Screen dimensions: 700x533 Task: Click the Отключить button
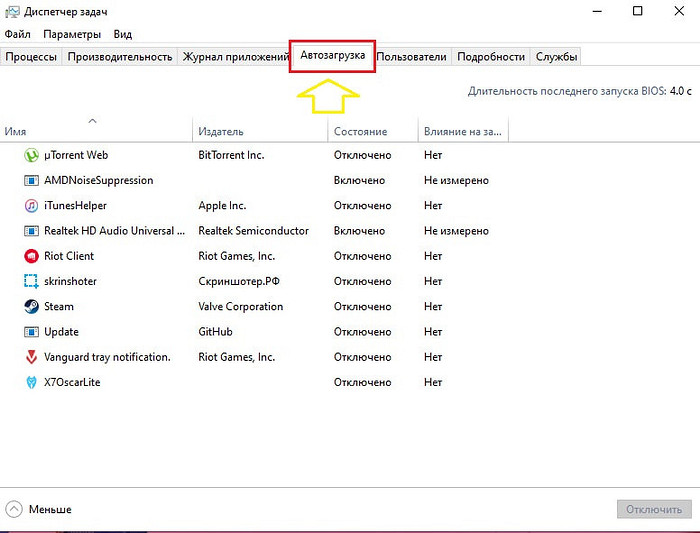pyautogui.click(x=654, y=509)
